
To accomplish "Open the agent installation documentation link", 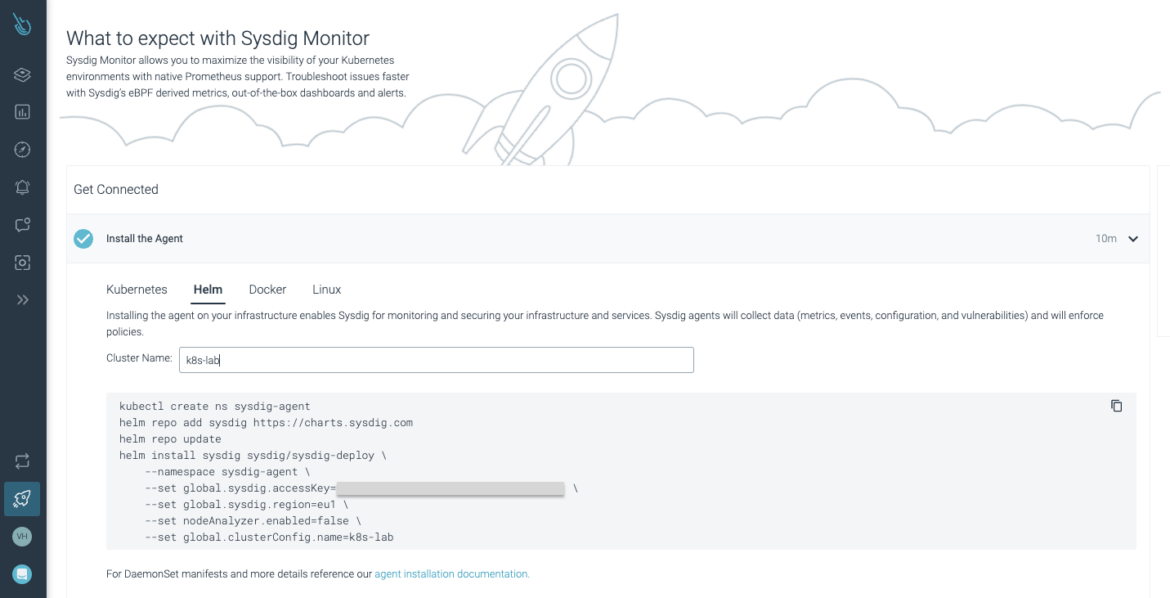I will point(451,574).
